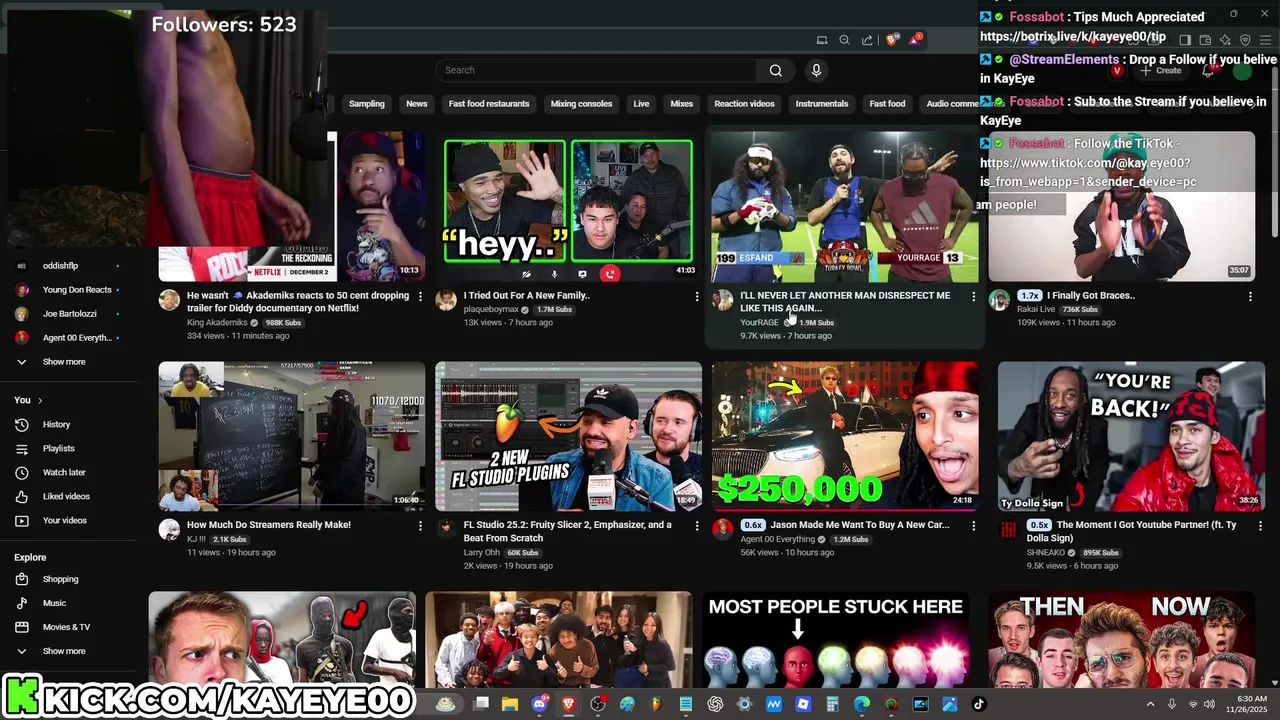Click the share page icon in the address bar

coord(867,40)
